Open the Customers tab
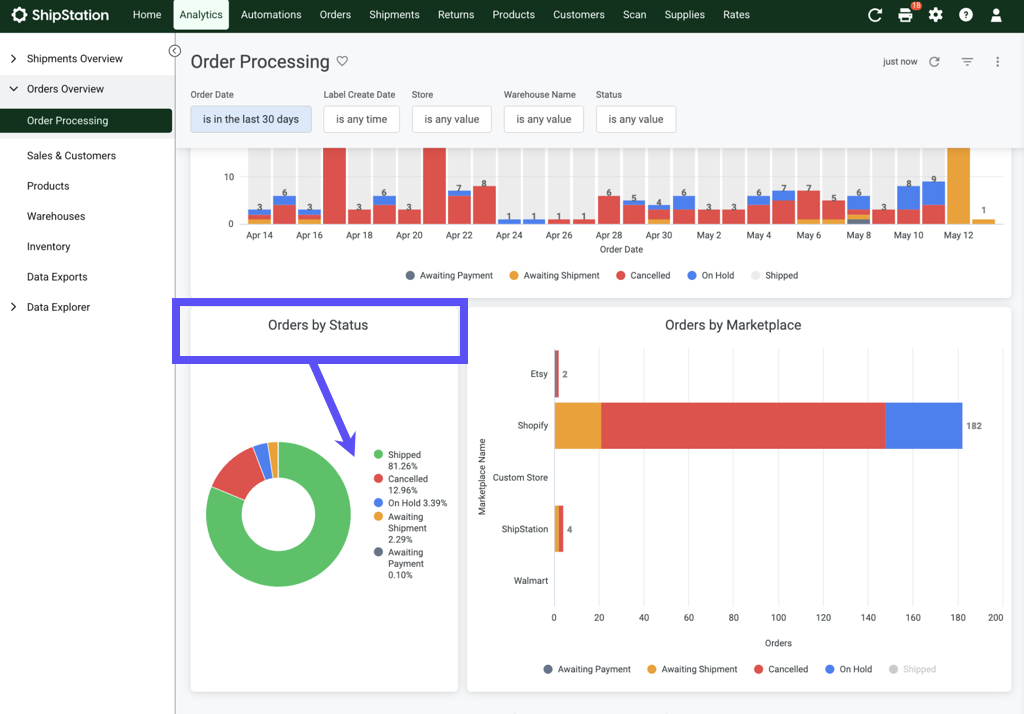Viewport: 1024px width, 714px height. click(x=579, y=14)
